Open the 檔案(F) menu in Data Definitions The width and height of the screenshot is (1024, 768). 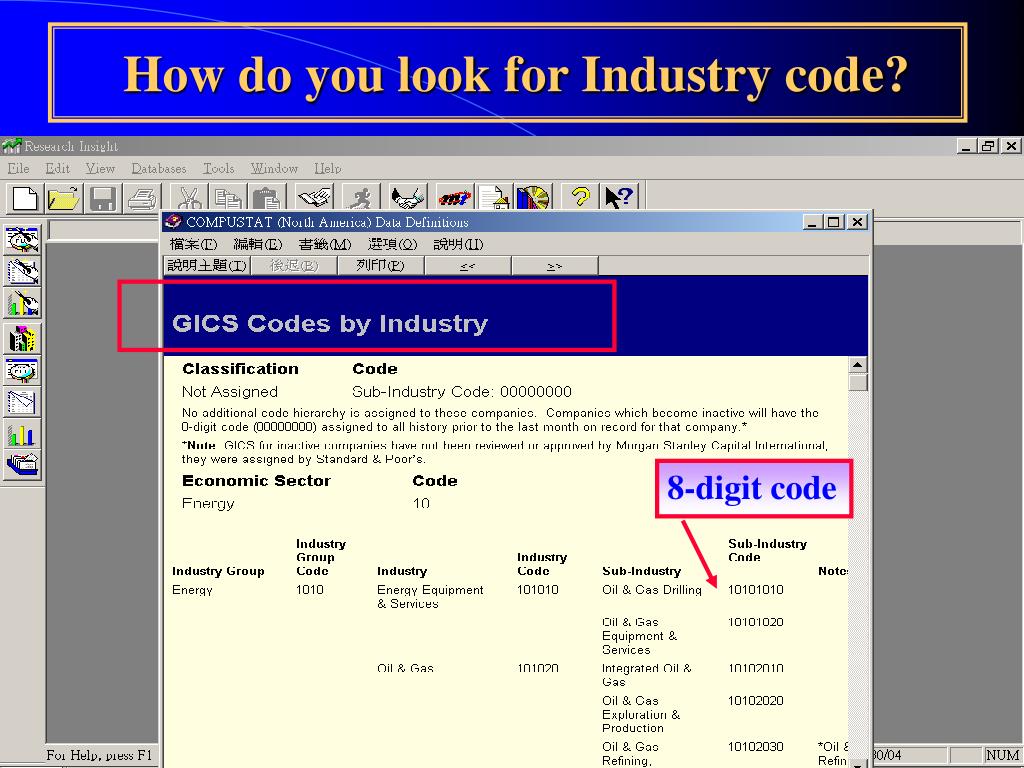[193, 244]
